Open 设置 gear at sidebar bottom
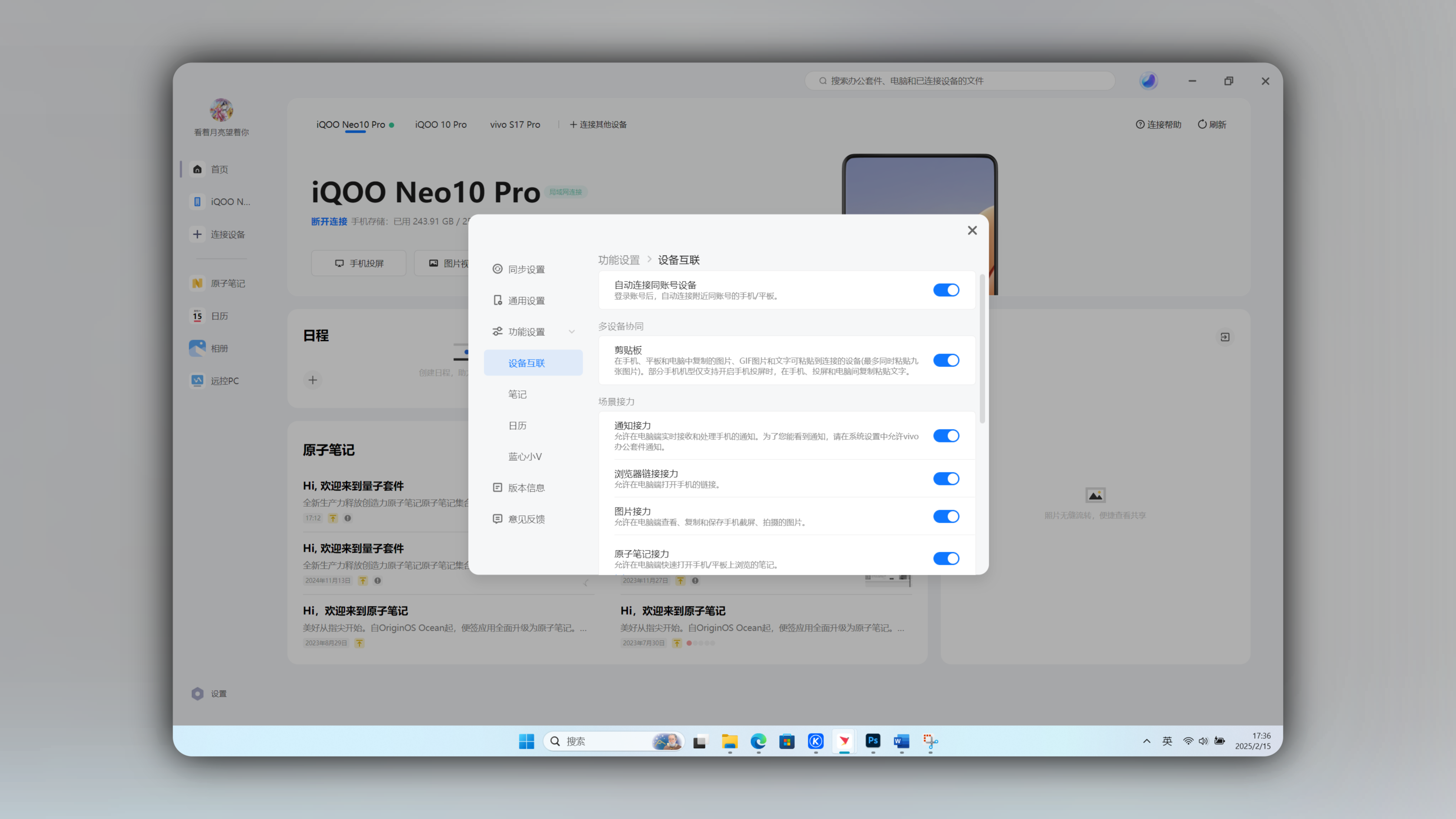The width and height of the screenshot is (1456, 819). click(209, 694)
